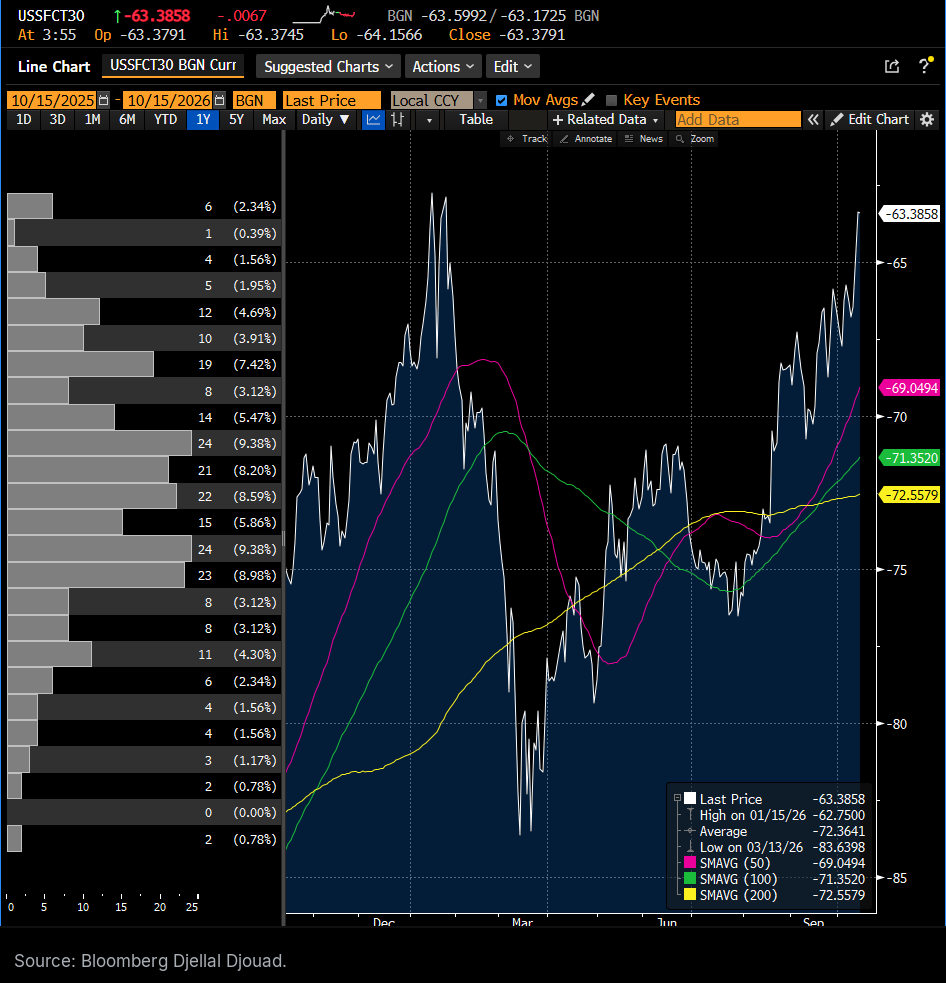The image size is (946, 983).
Task: Collapse panel with double chevron icon
Action: point(813,119)
